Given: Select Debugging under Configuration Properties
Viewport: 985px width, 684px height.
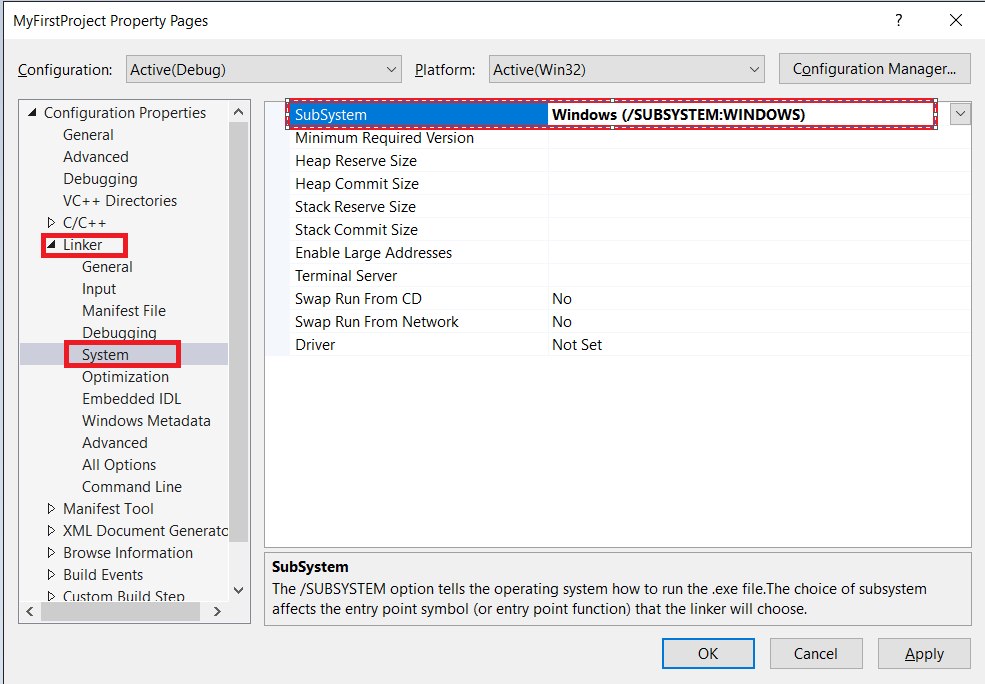Looking at the screenshot, I should point(100,179).
